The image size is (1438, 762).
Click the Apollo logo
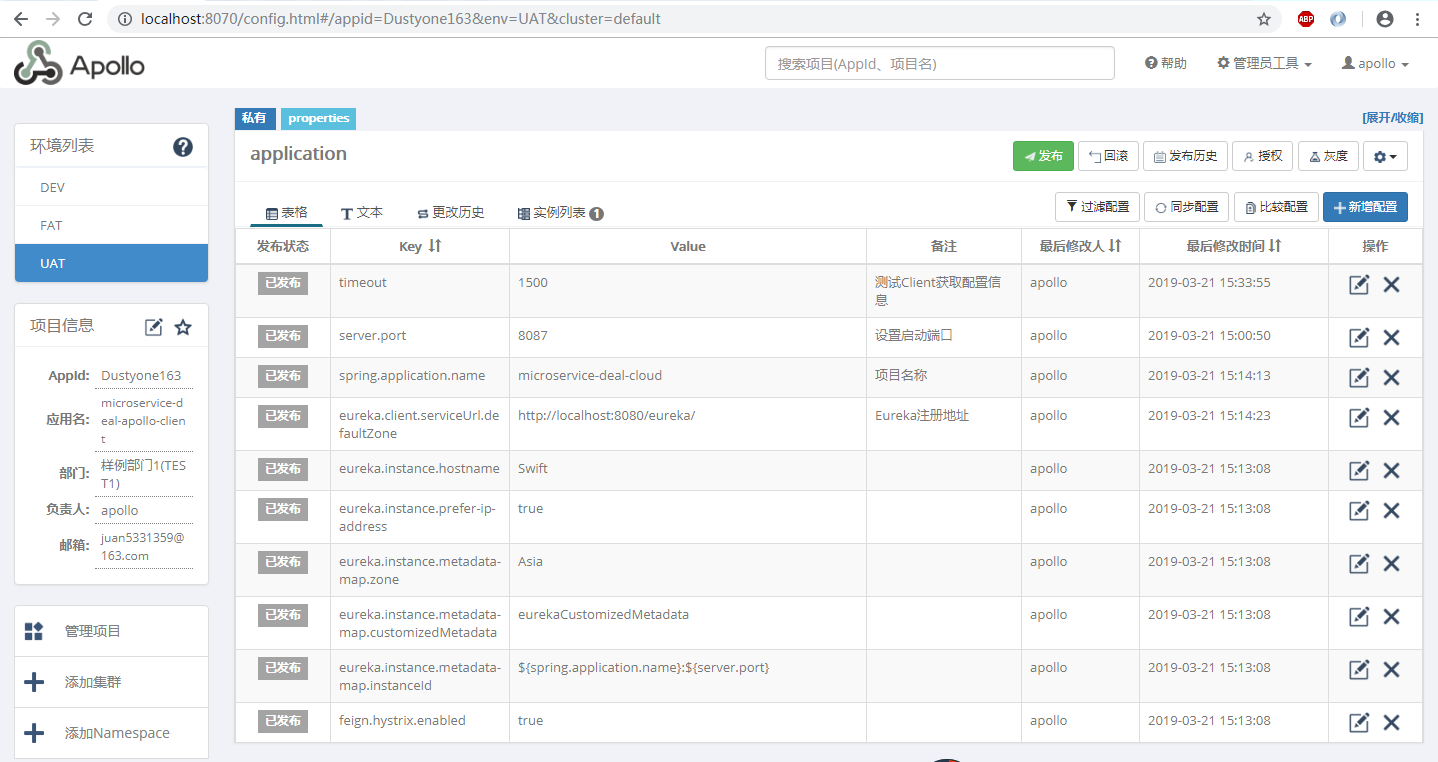click(x=79, y=64)
